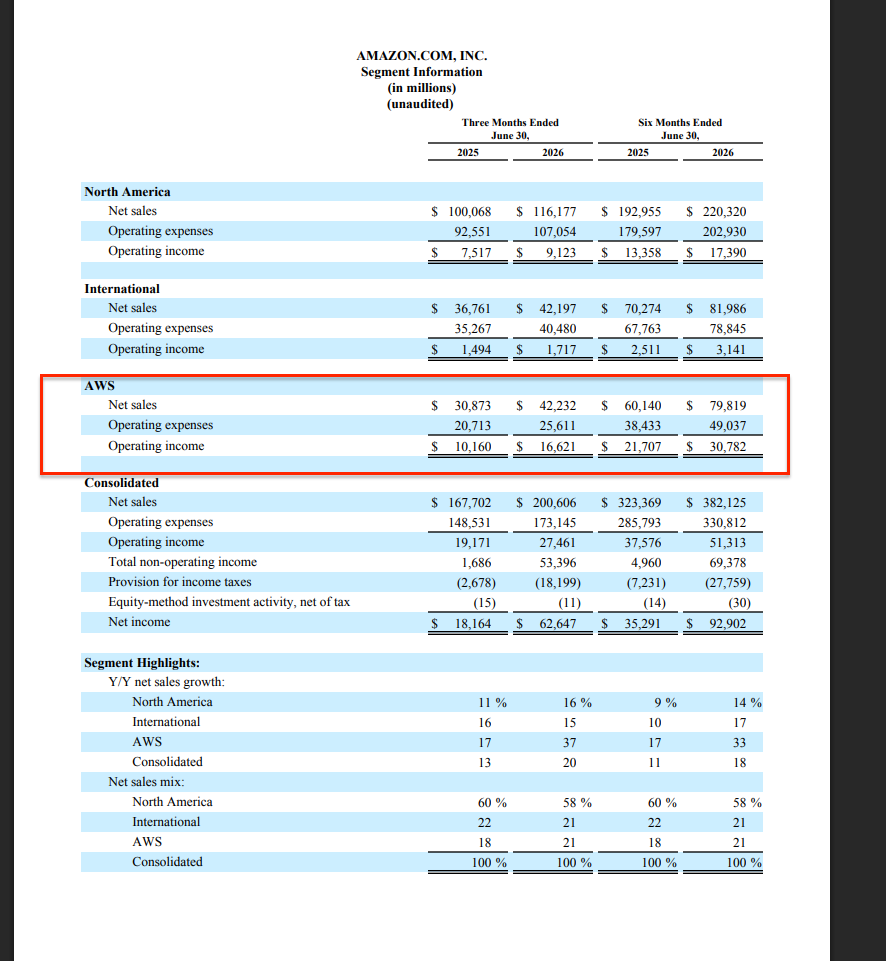The height and width of the screenshot is (961, 886).
Task: Select the "Provision for income taxes" row label
Action: coord(180,582)
